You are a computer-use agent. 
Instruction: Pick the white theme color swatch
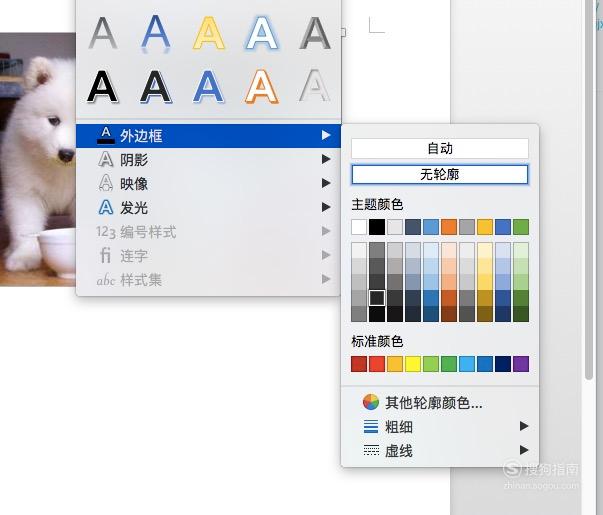359,227
